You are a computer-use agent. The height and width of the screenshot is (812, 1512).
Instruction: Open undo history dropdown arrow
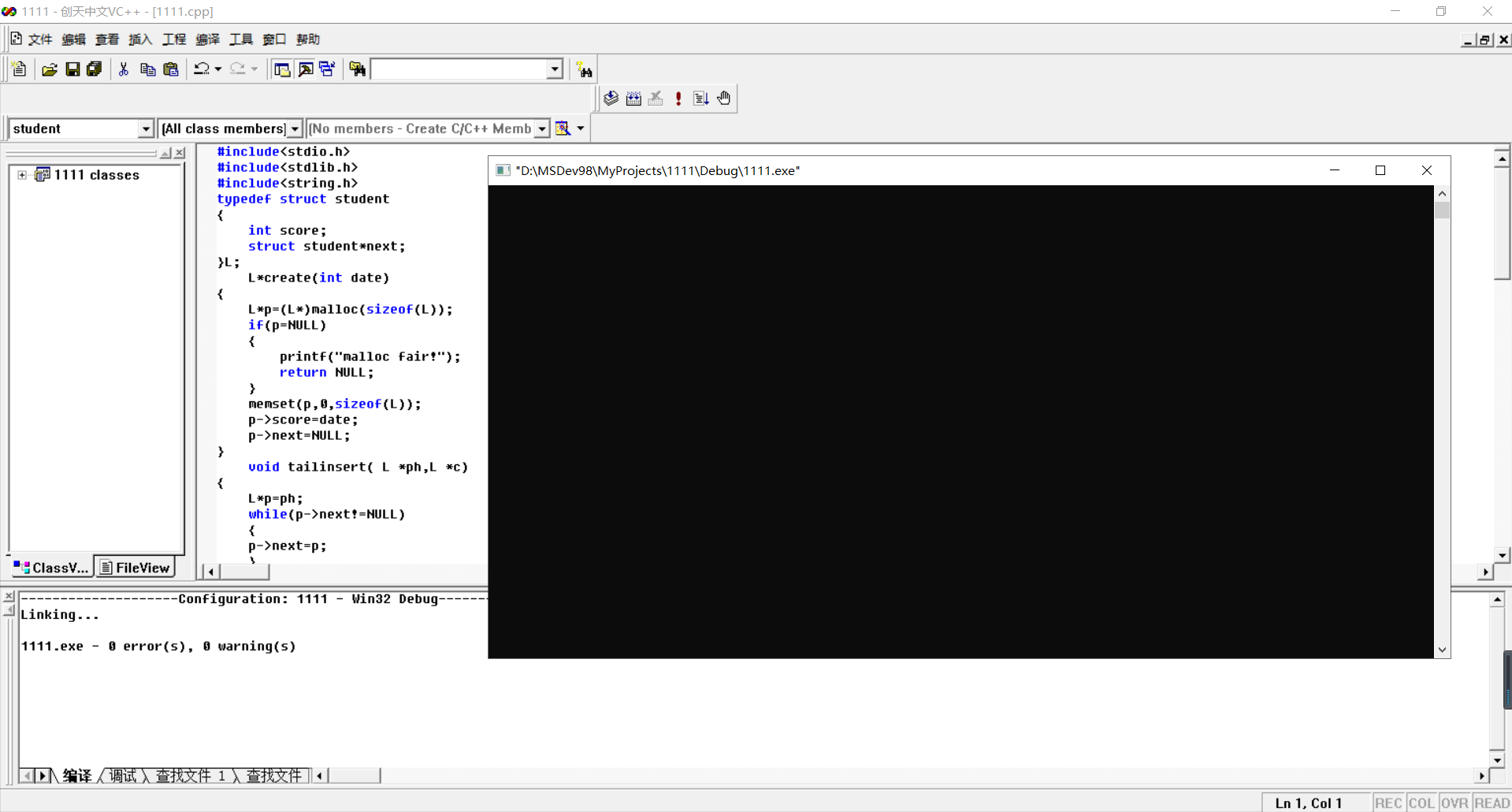click(x=218, y=69)
